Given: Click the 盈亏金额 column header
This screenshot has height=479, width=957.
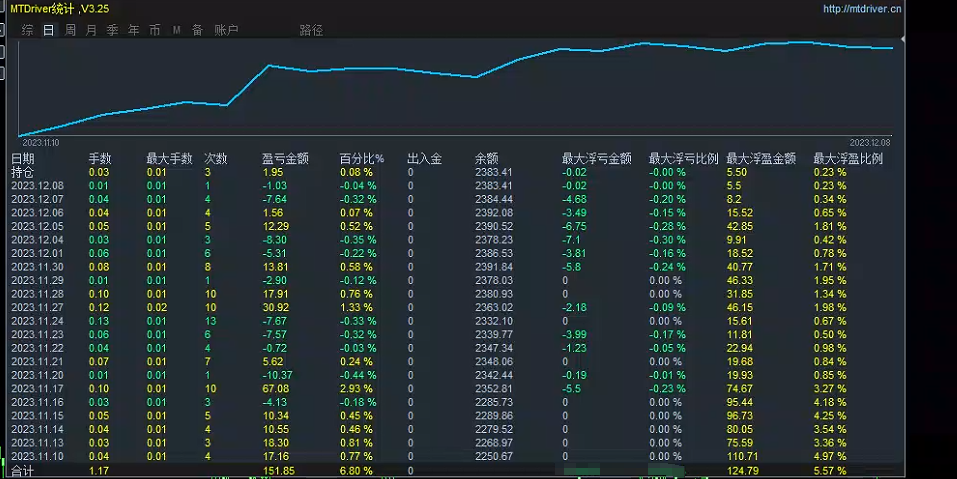Looking at the screenshot, I should click(286, 159).
